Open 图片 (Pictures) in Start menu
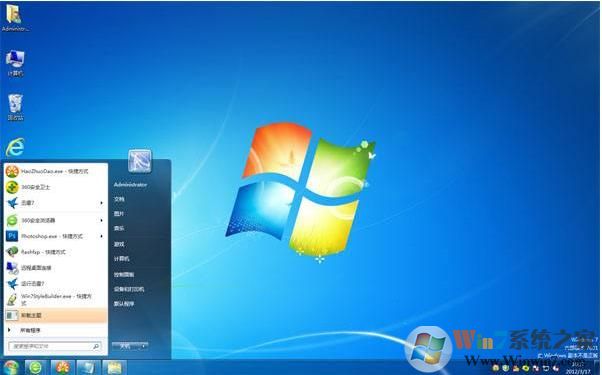 (x=119, y=214)
